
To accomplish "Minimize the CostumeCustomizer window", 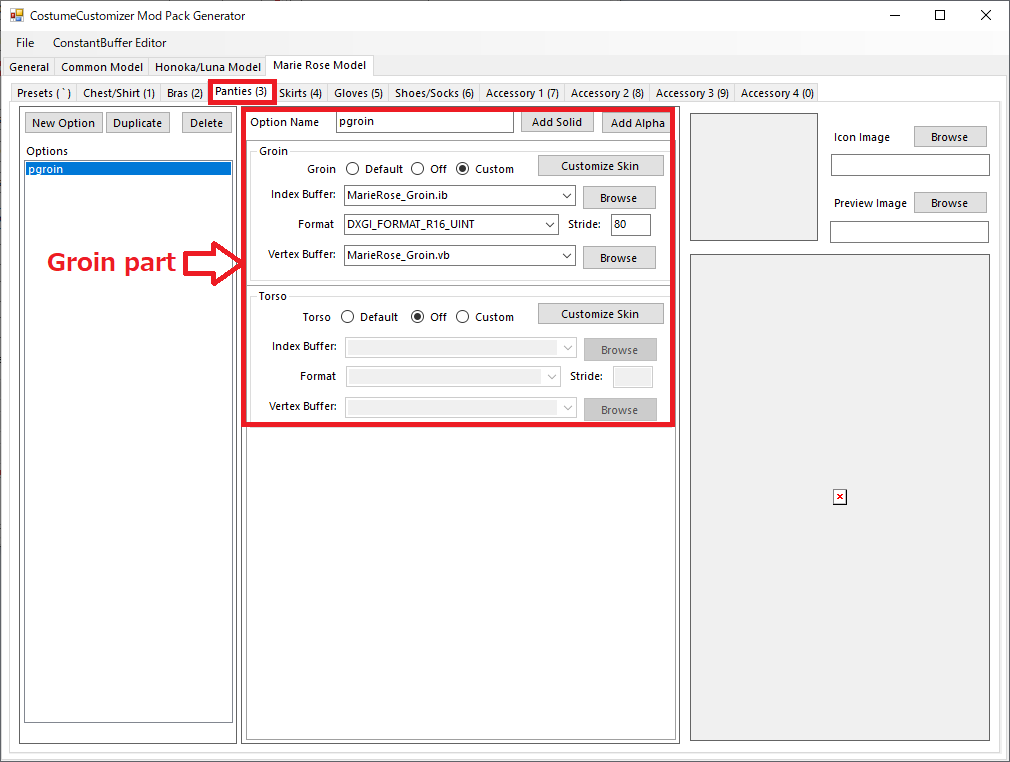I will pyautogui.click(x=895, y=15).
